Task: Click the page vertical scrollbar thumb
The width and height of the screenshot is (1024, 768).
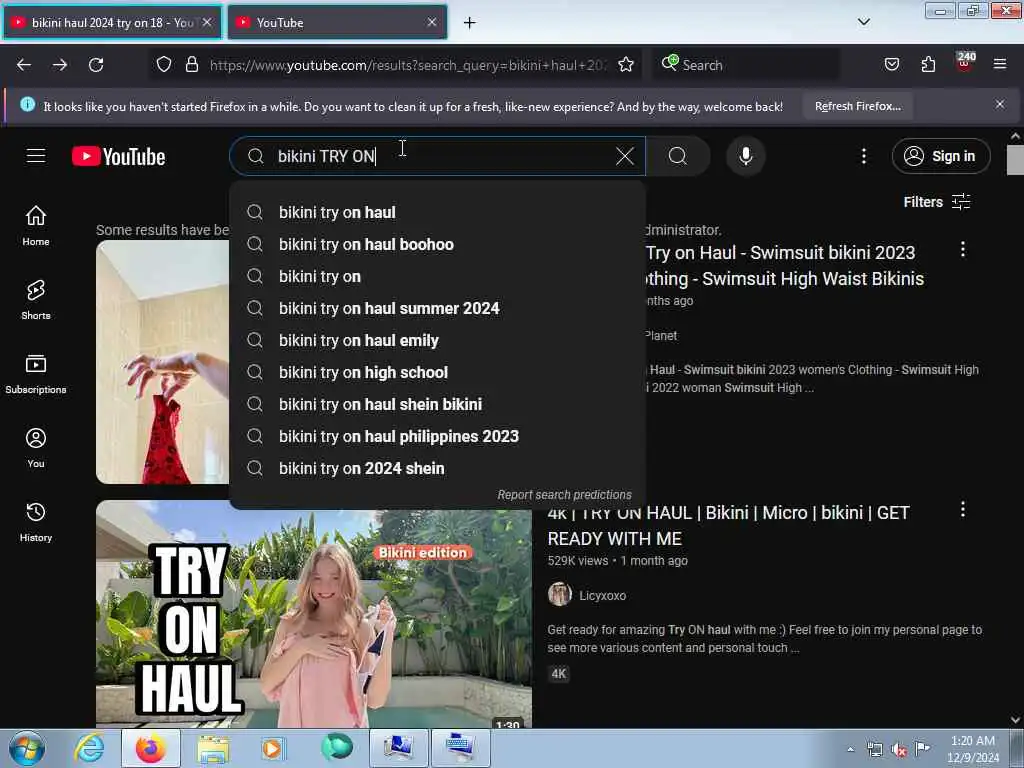Action: tap(1015, 160)
